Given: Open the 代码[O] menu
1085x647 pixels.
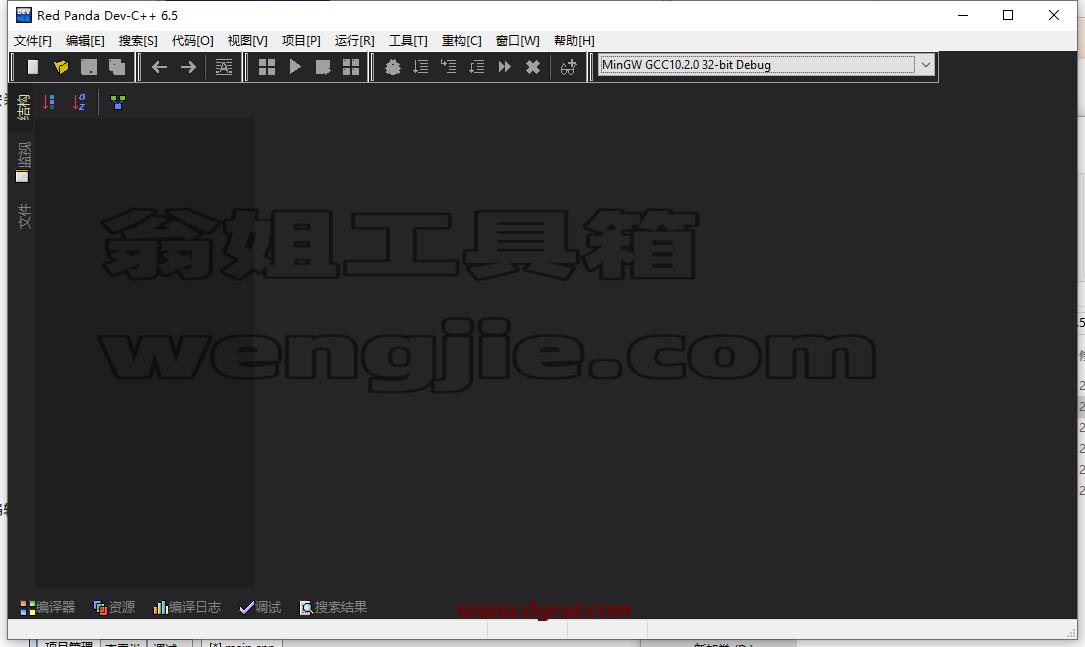Looking at the screenshot, I should point(192,41).
